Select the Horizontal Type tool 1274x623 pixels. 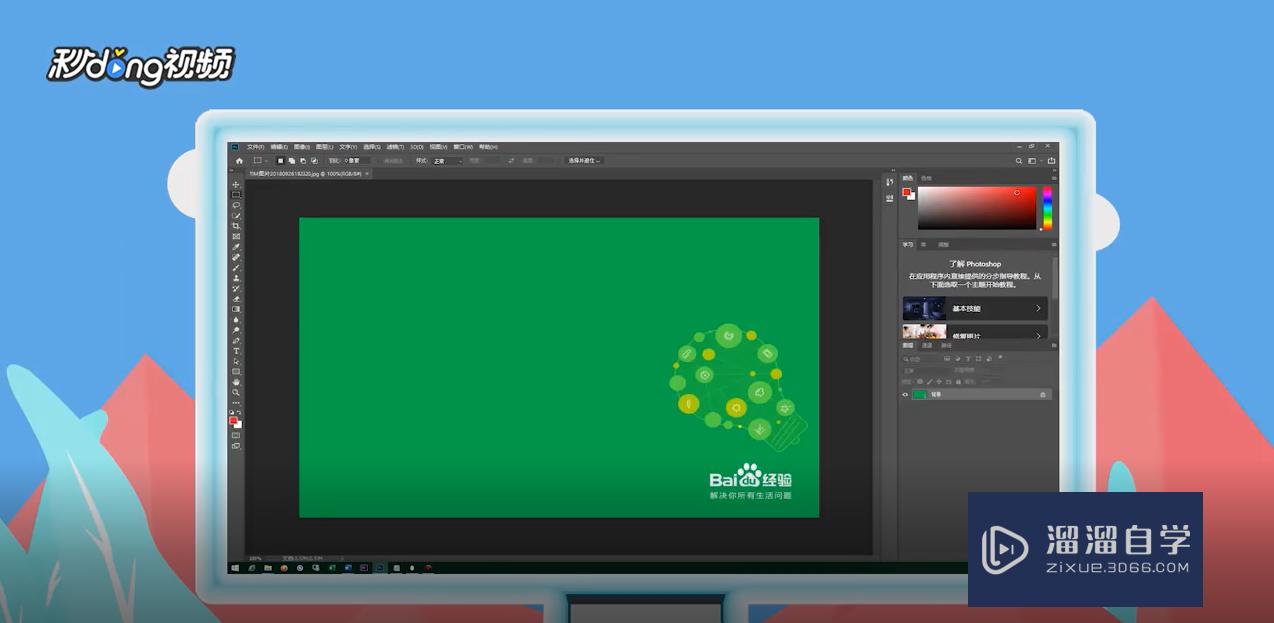(x=236, y=351)
